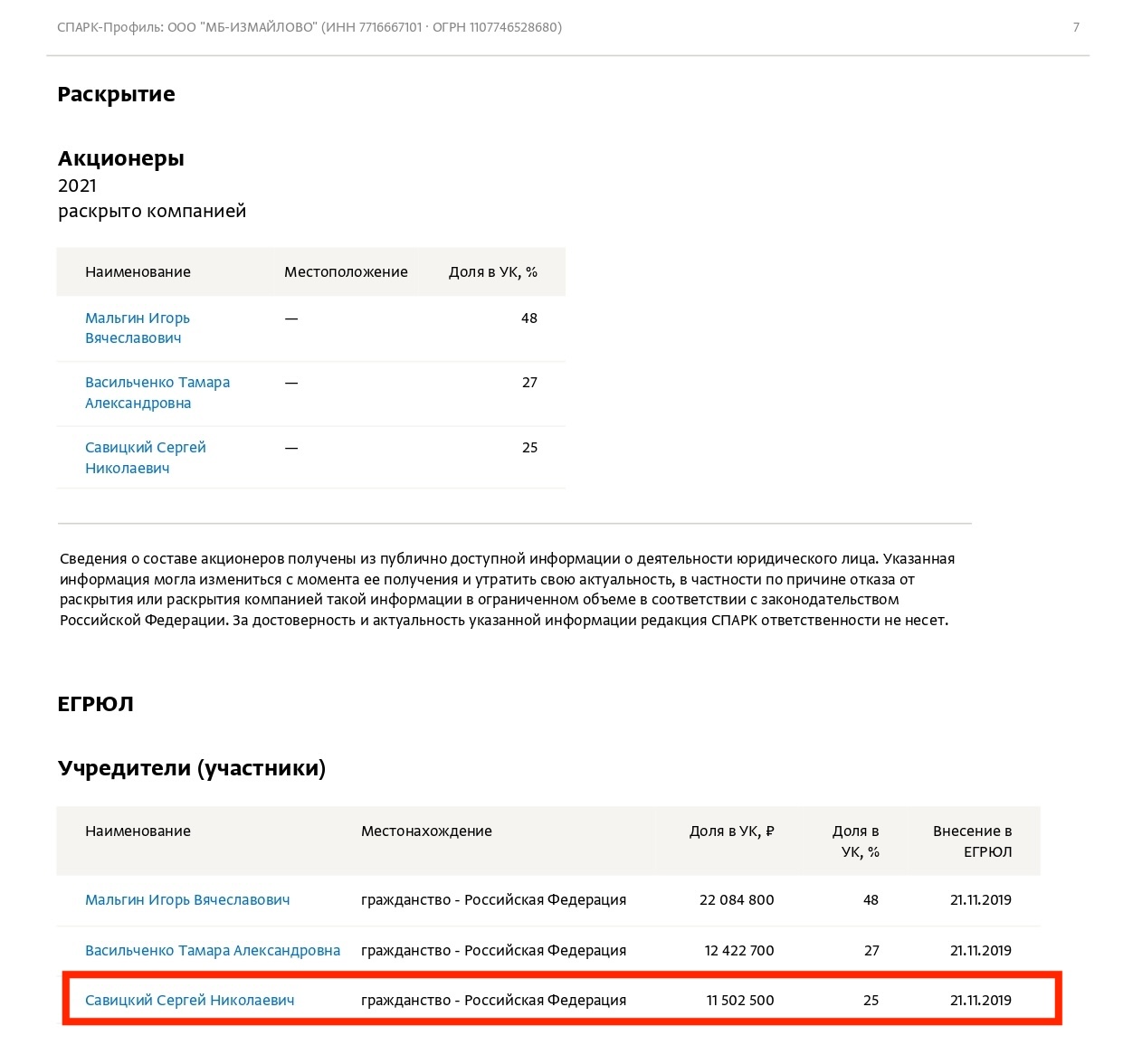Click page number 7 in header
The image size is (1123, 1064).
(1076, 27)
